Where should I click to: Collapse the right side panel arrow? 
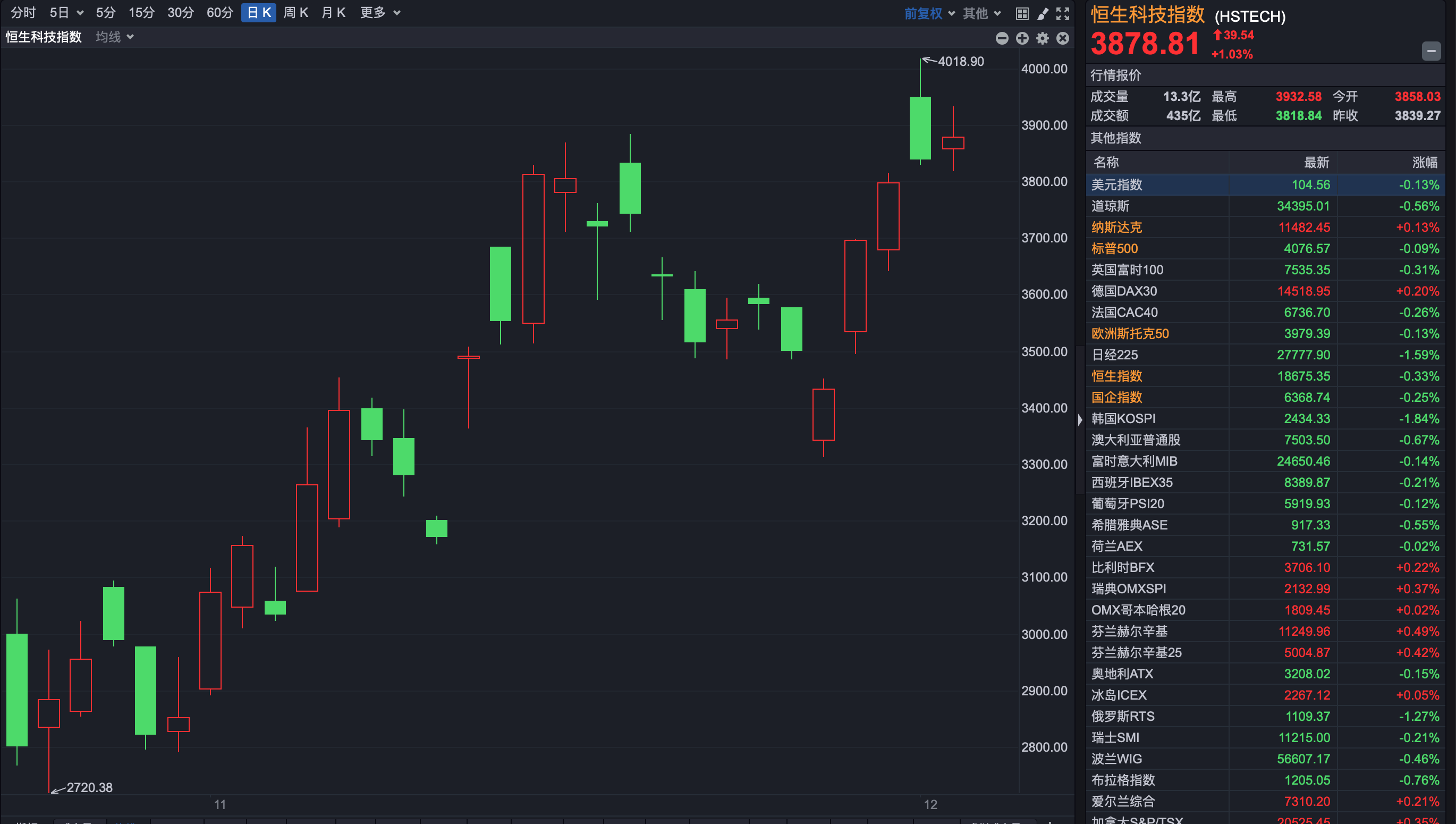point(1080,419)
